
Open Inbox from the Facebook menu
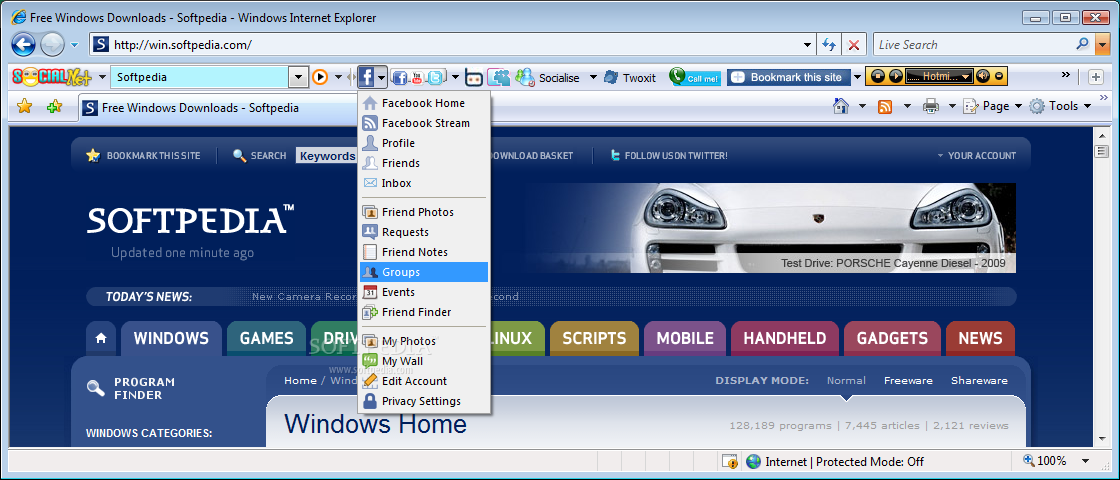click(424, 183)
